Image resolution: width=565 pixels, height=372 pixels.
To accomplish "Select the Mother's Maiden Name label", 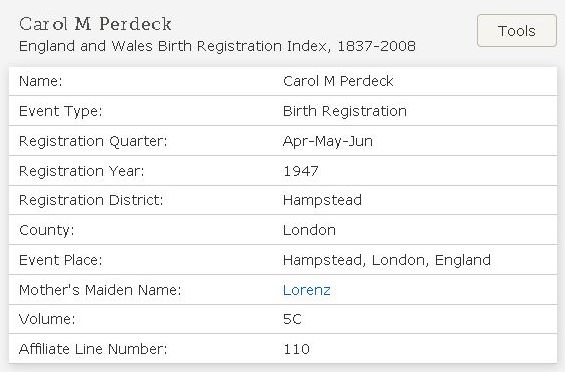I will tap(100, 290).
